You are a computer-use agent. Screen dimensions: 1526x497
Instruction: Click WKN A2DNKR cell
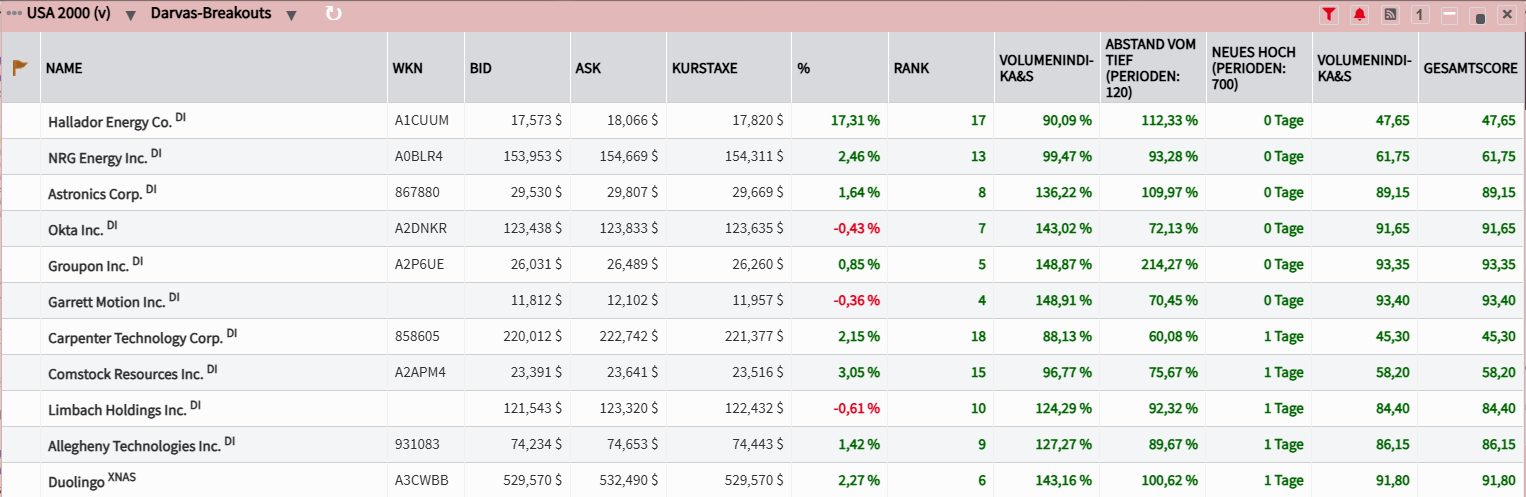421,229
